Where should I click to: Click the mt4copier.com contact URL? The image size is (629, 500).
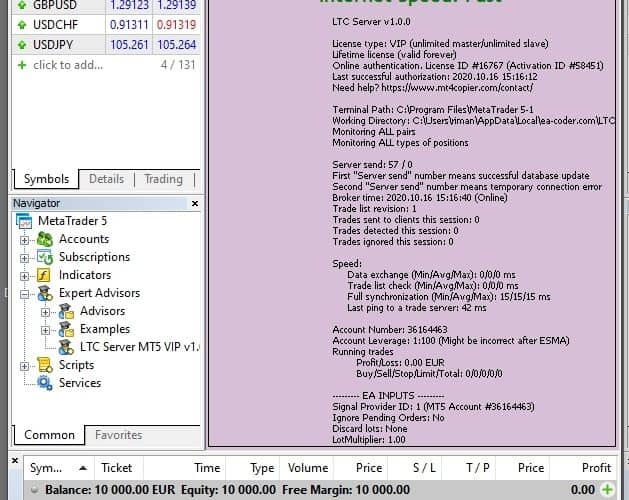coord(457,88)
